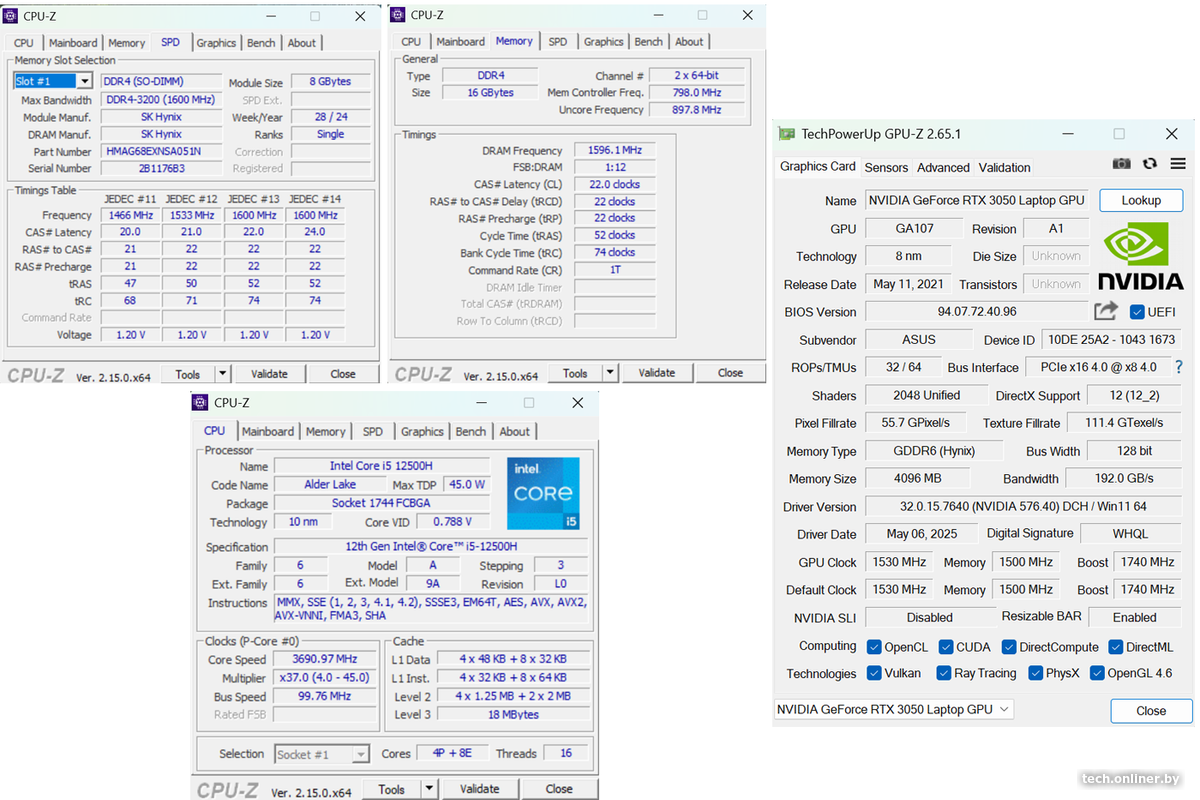Open Sensors tab in GPU-Z
This screenshot has height=800, width=1200.
(x=886, y=167)
